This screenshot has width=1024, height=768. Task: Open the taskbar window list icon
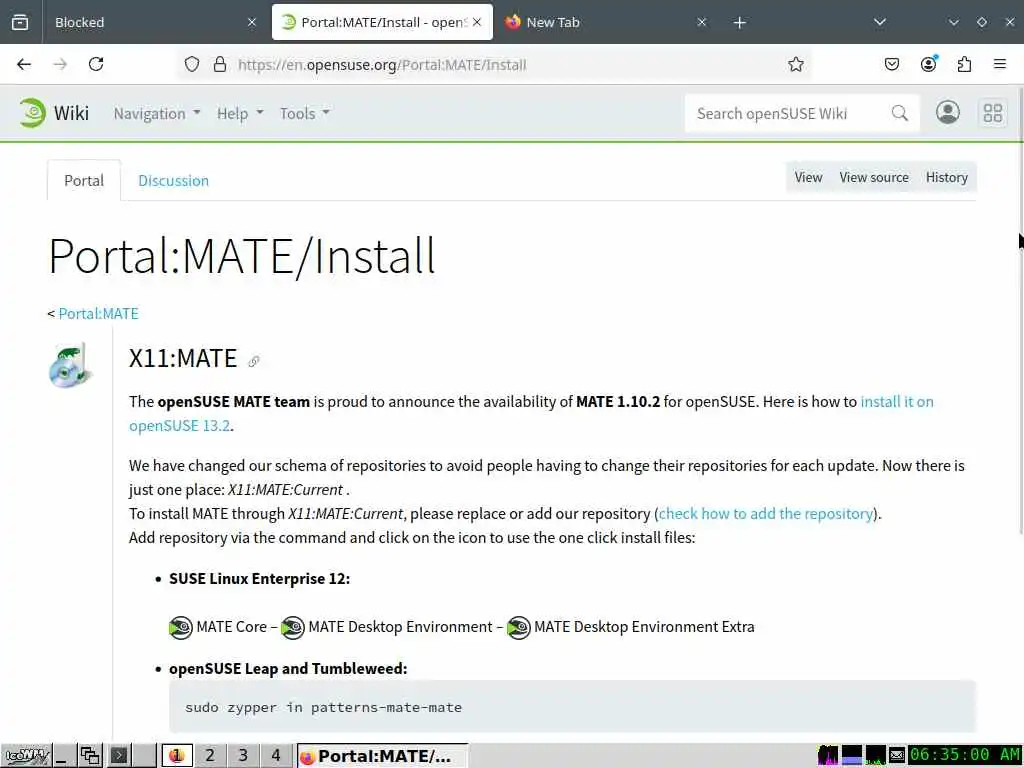click(90, 756)
